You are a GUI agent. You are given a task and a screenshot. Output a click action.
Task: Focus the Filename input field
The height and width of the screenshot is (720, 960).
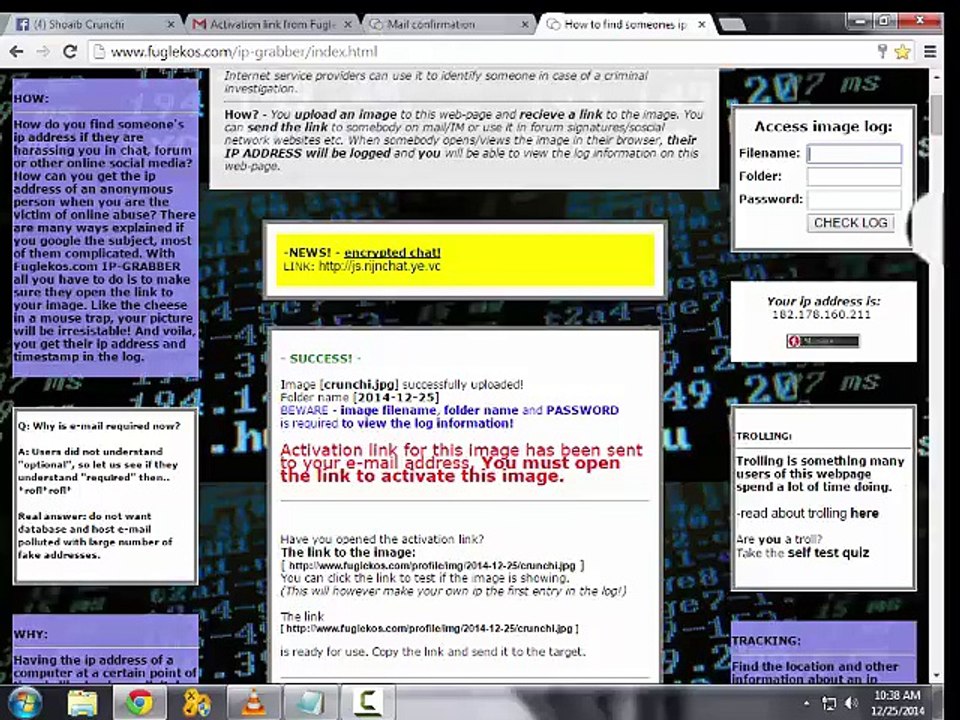854,153
